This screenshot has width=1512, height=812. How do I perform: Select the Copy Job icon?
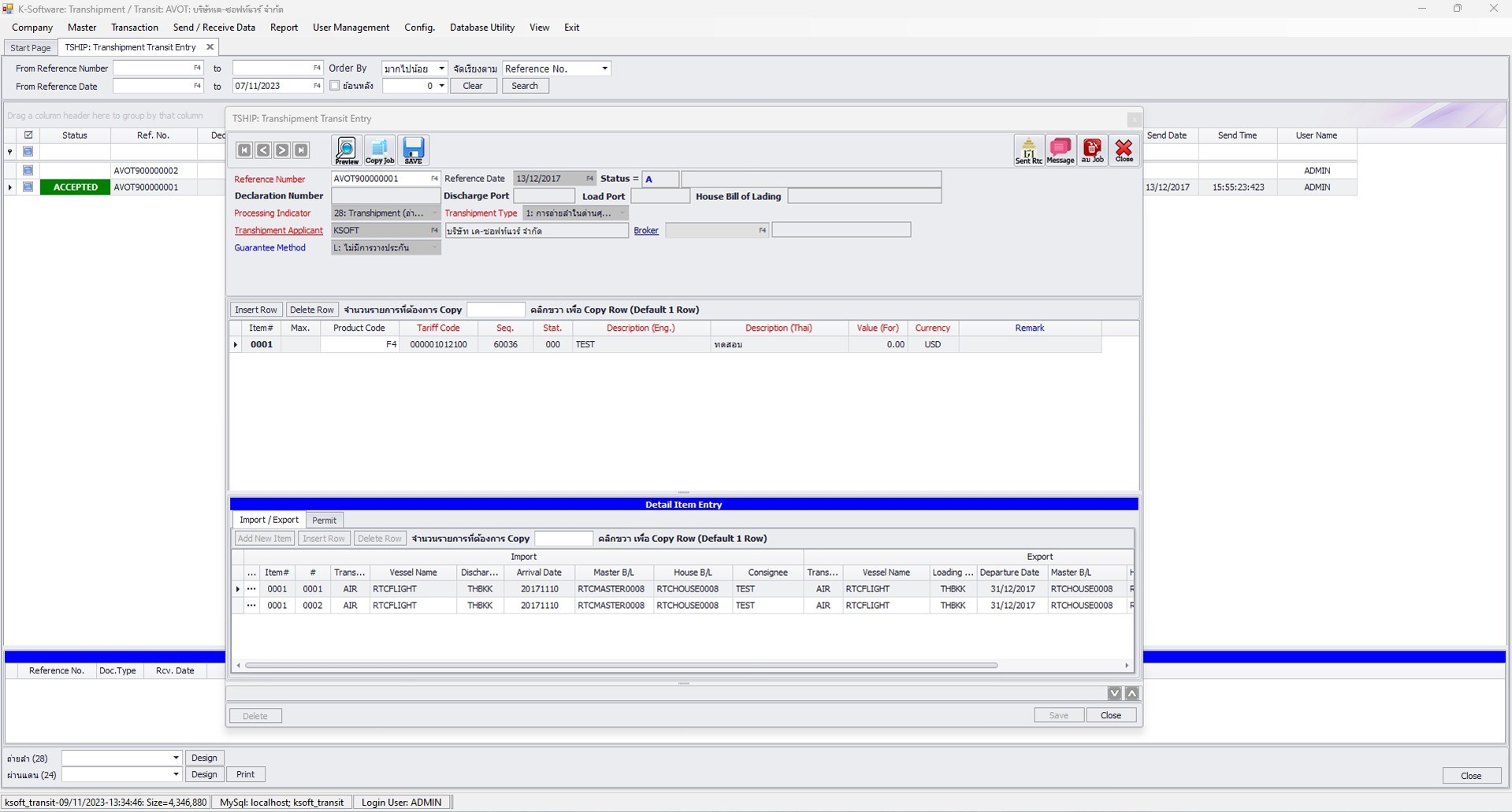380,150
